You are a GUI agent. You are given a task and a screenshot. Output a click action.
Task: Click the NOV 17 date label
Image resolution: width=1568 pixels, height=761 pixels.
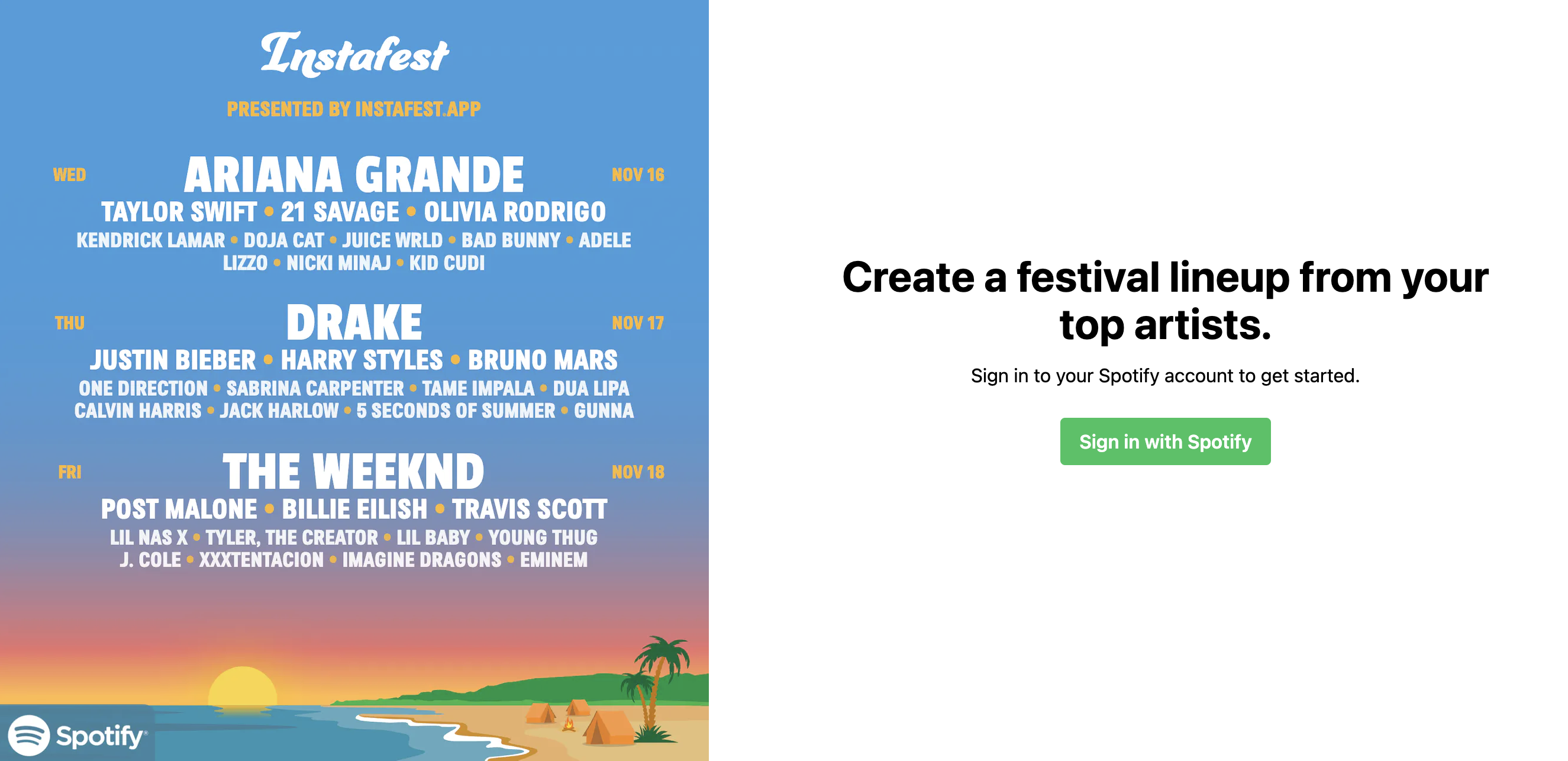pos(637,323)
